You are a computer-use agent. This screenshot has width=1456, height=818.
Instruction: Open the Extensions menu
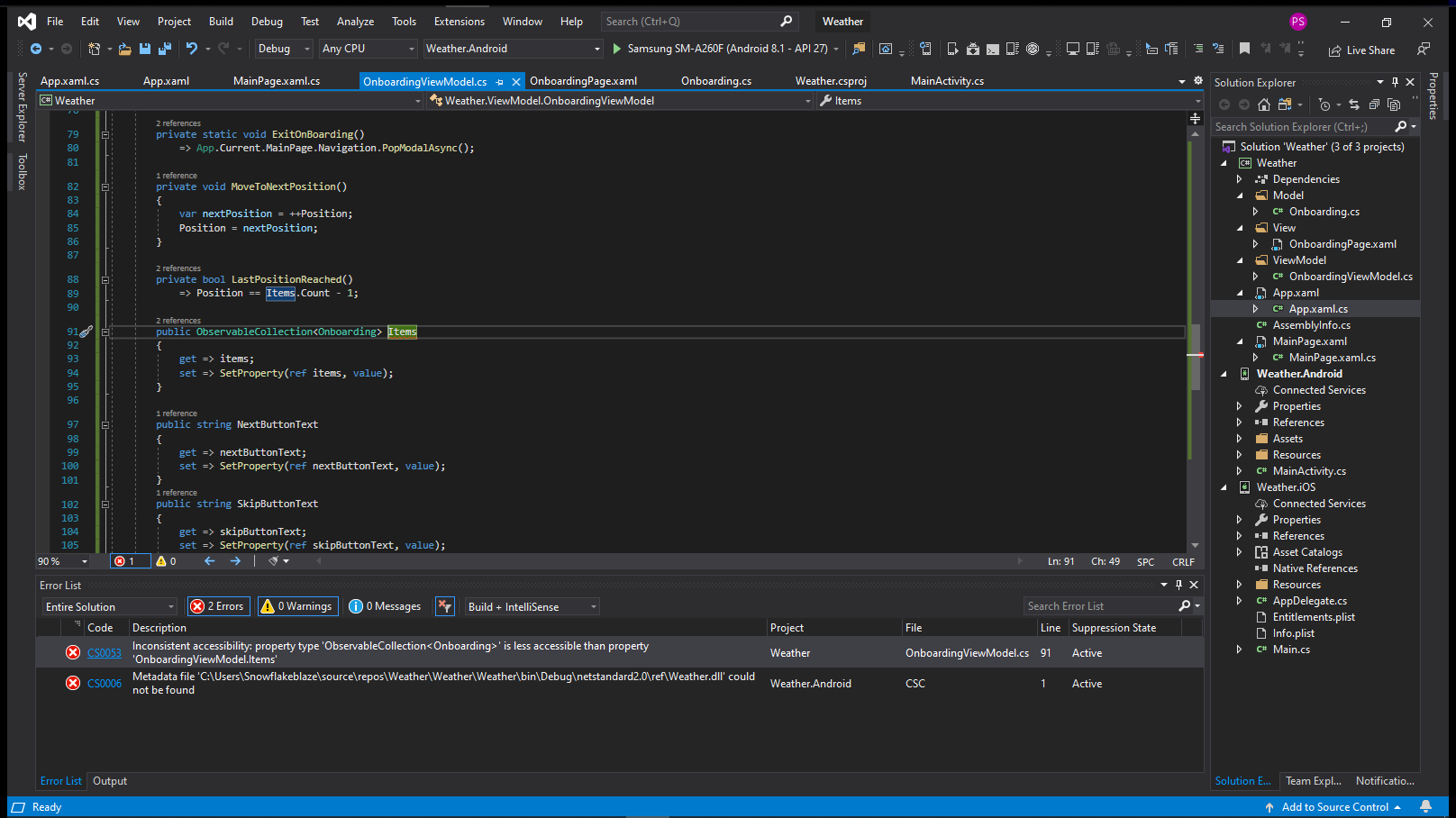459,21
